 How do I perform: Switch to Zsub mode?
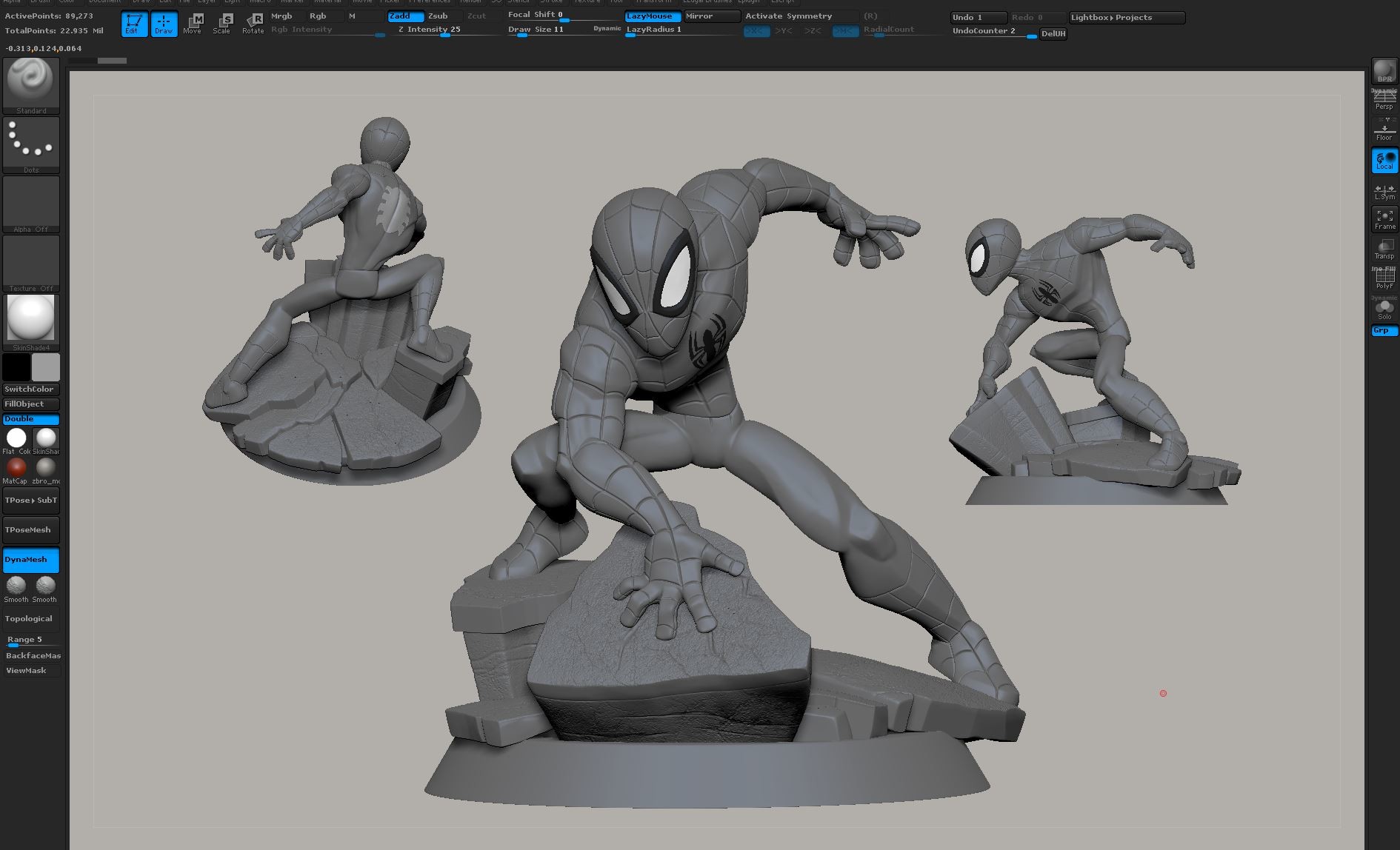(444, 16)
